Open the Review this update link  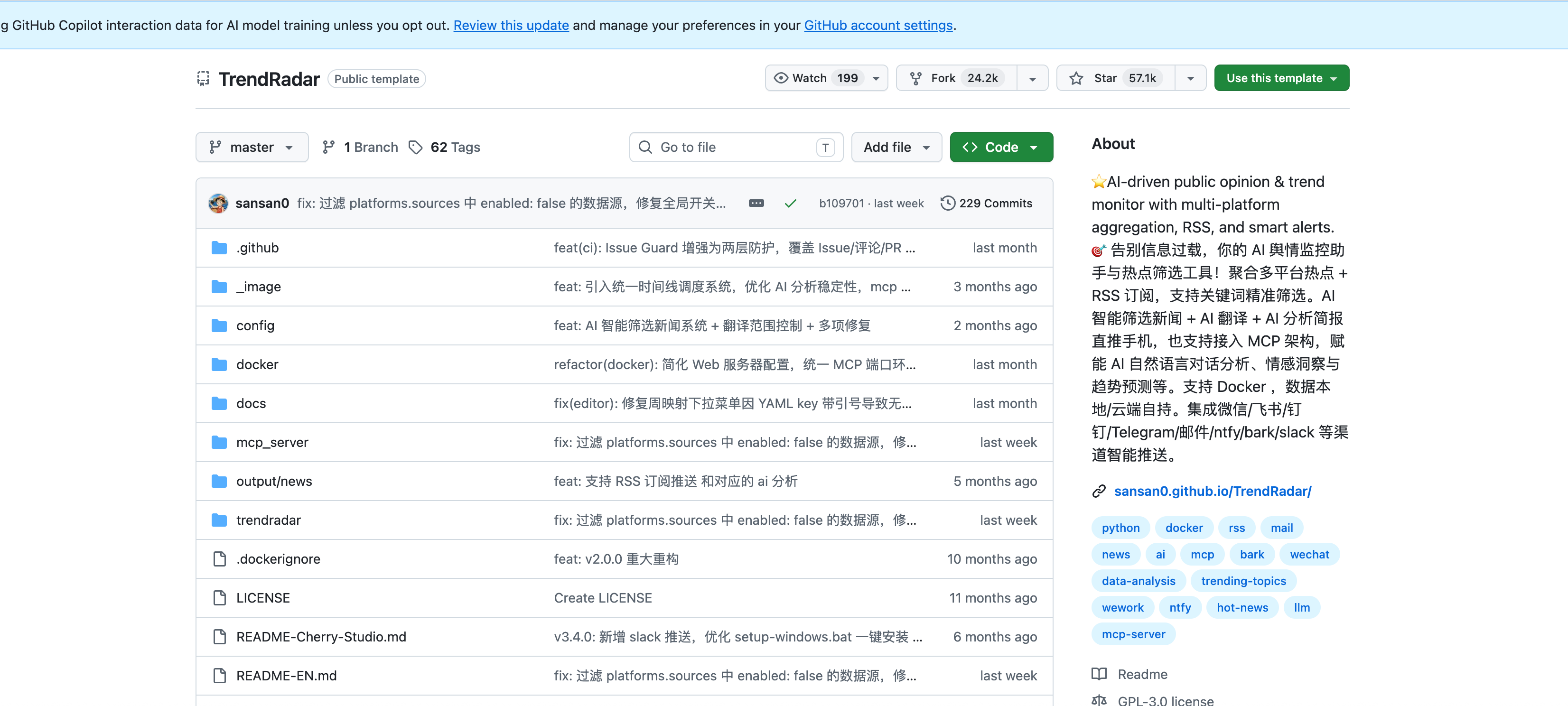511,25
